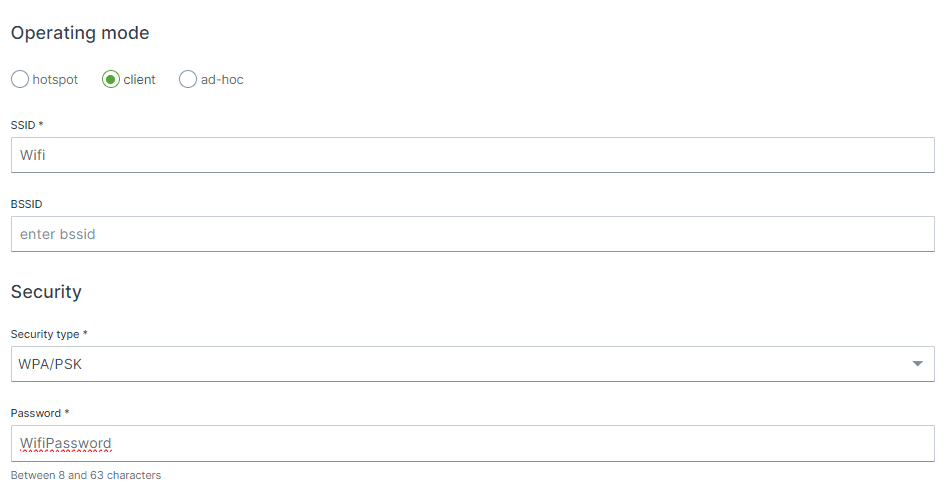The image size is (950, 500).
Task: Enable the ad-hoc radio option
Action: point(188,80)
